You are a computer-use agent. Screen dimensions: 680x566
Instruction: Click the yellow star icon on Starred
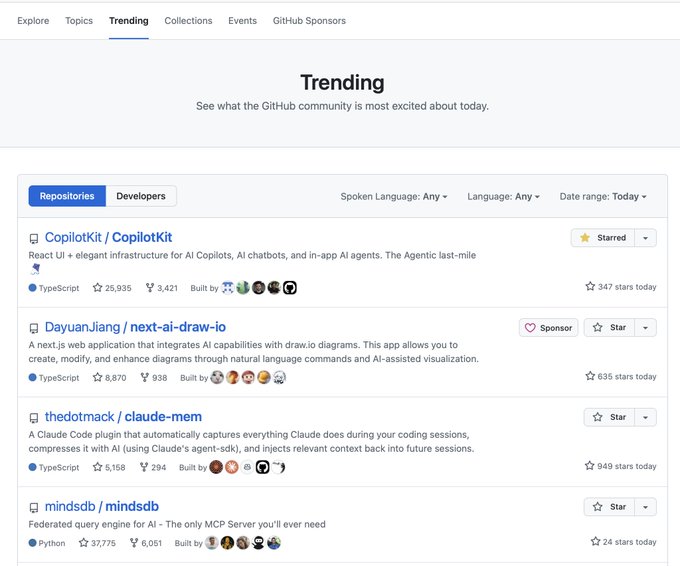(585, 238)
